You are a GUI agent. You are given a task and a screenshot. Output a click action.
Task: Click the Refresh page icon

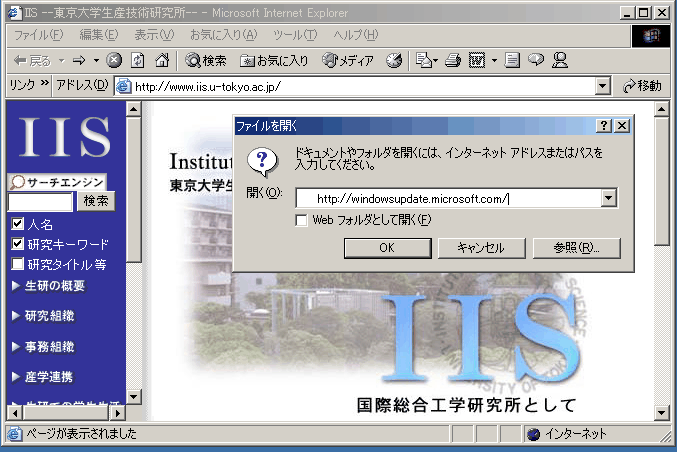pos(138,60)
